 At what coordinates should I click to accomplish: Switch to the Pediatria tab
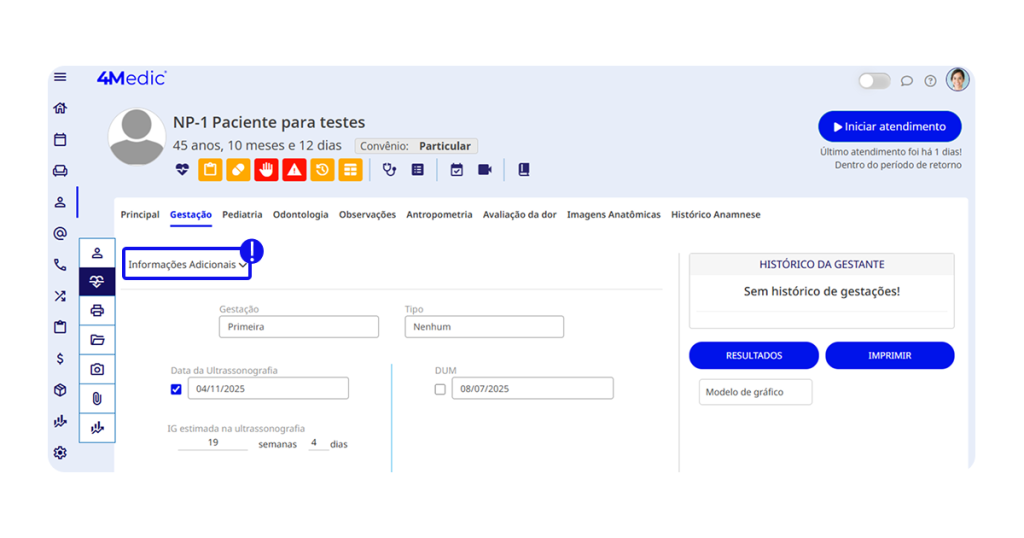tap(242, 215)
